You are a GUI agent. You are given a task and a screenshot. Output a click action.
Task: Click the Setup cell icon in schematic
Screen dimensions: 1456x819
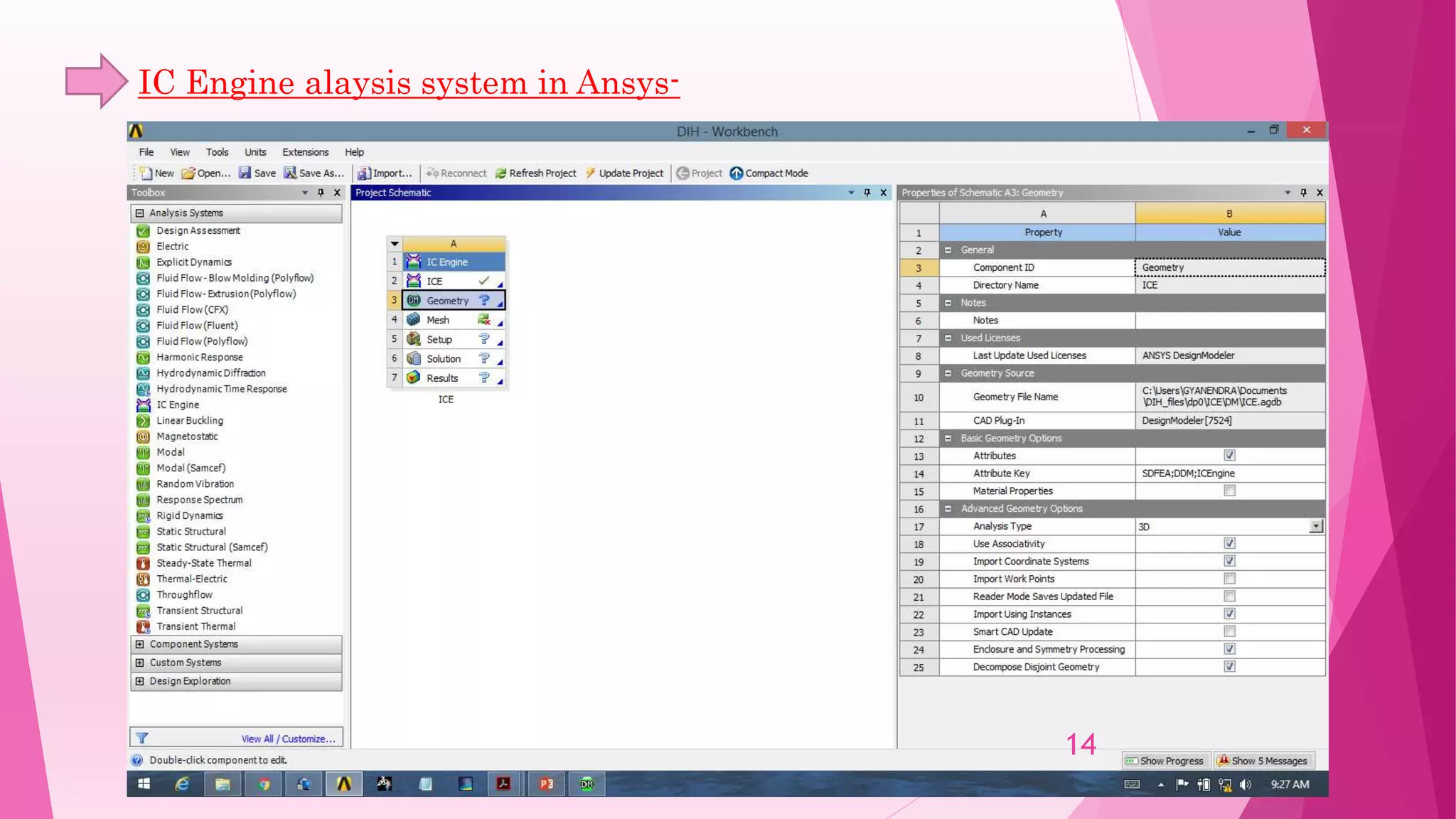click(413, 339)
